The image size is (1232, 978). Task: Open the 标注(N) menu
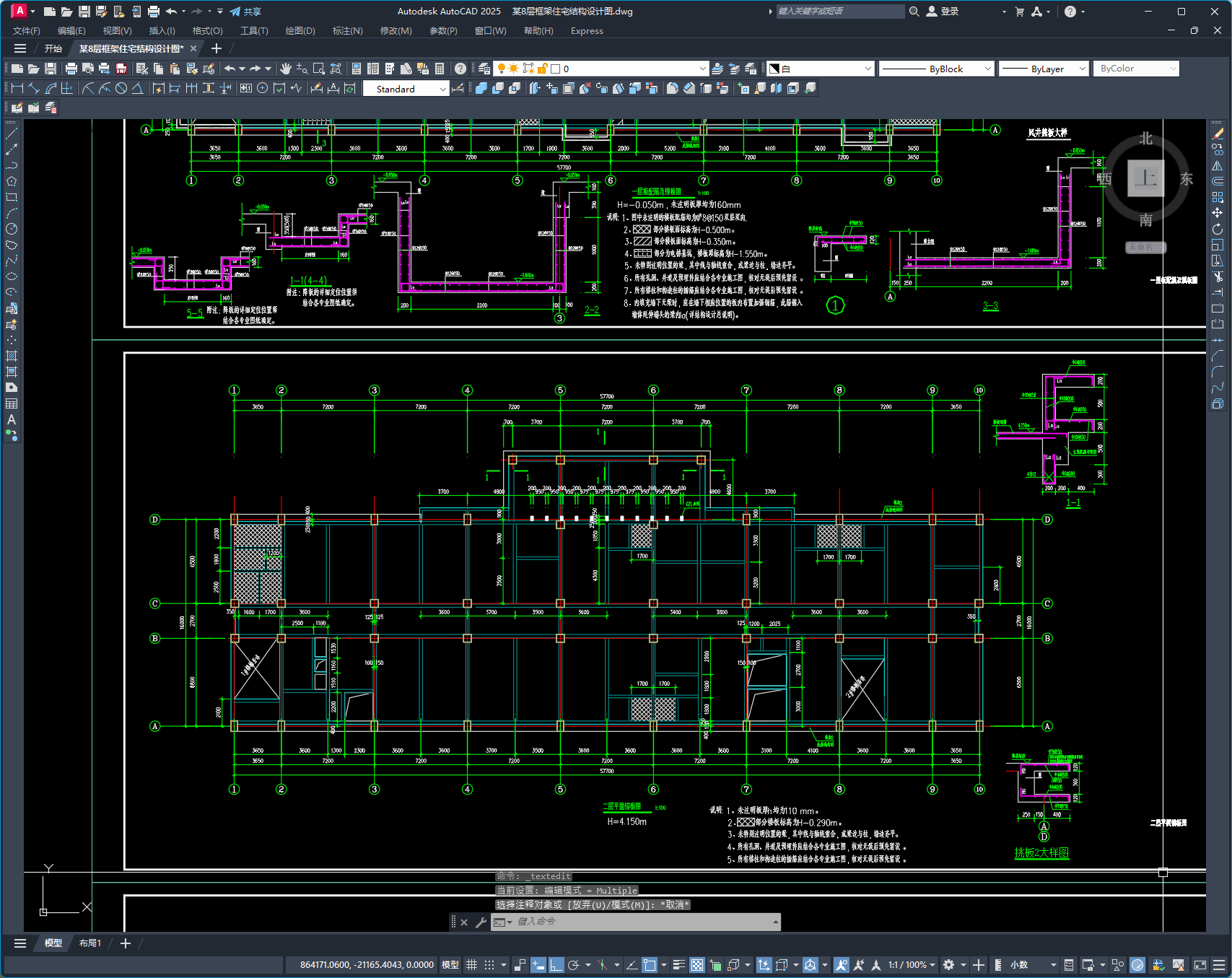(x=347, y=31)
